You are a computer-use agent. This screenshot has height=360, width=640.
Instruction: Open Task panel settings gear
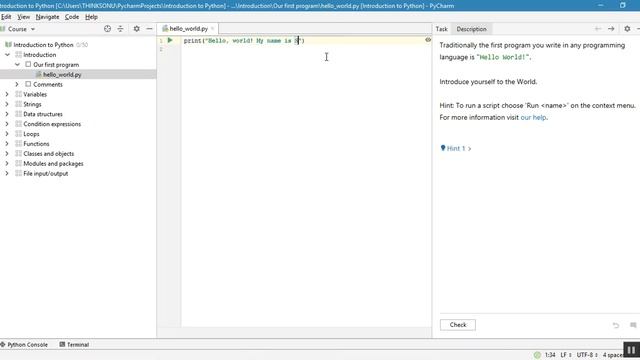[x=627, y=29]
